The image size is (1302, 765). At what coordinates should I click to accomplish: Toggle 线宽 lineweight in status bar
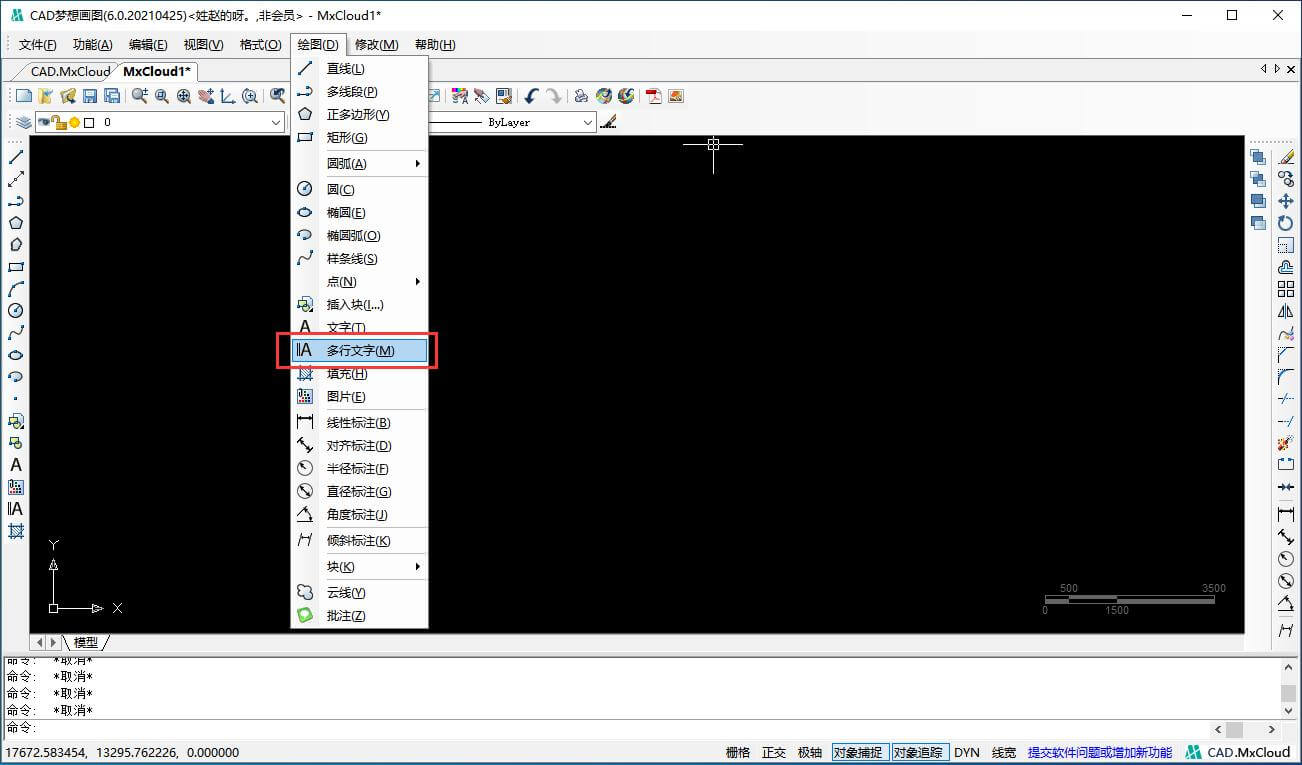click(1004, 752)
